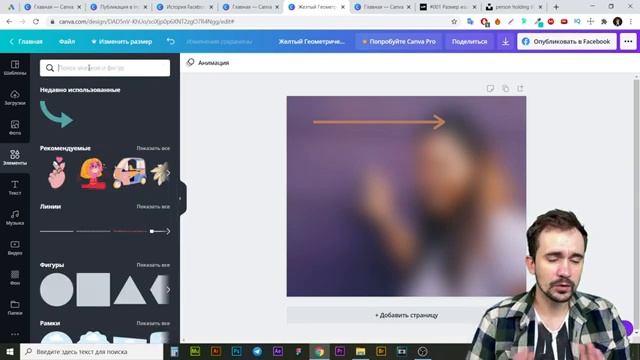Open the three-dot menu beside Publish button
The height and width of the screenshot is (360, 640).
click(x=628, y=42)
